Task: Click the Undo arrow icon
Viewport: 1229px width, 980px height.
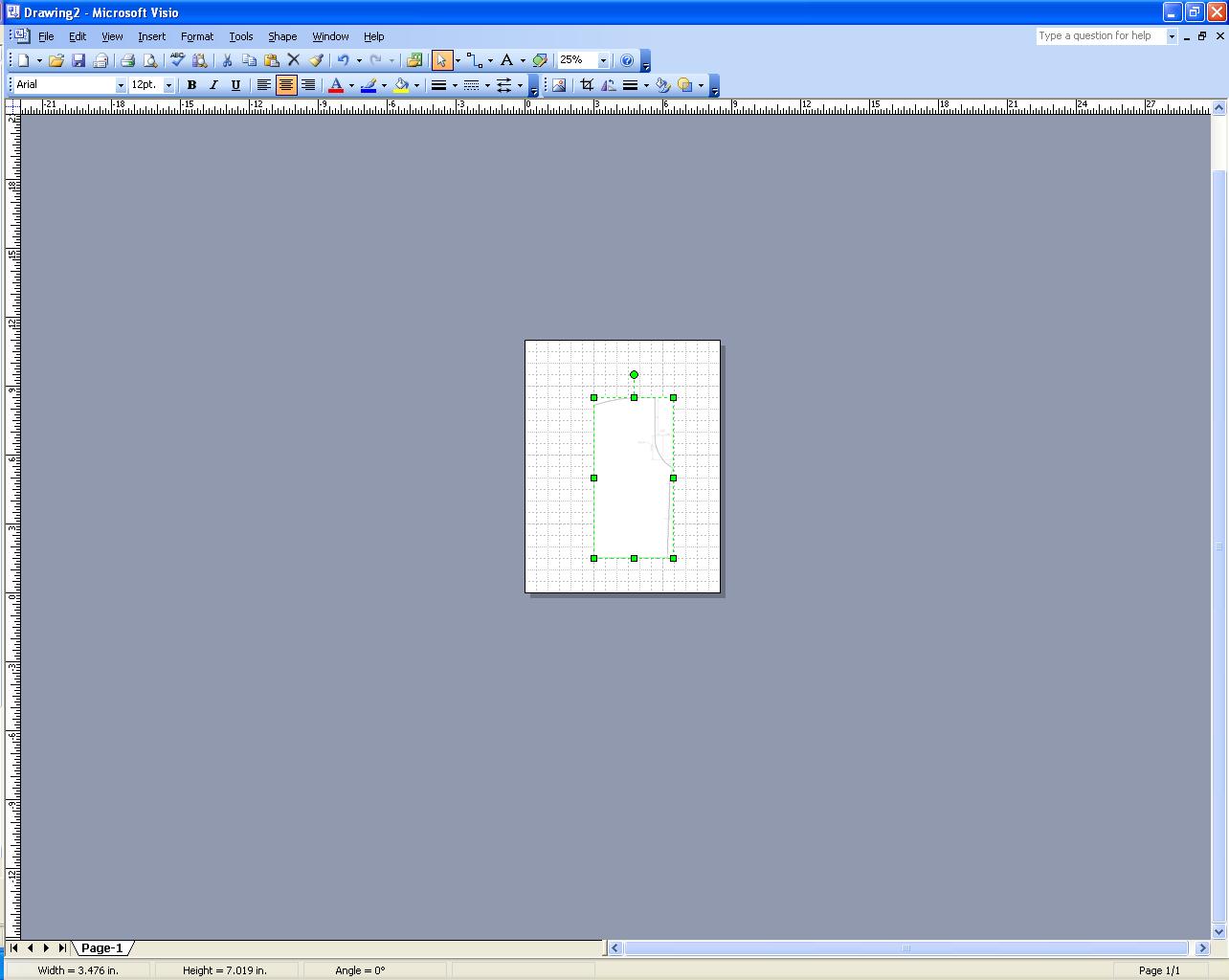Action: (x=343, y=60)
